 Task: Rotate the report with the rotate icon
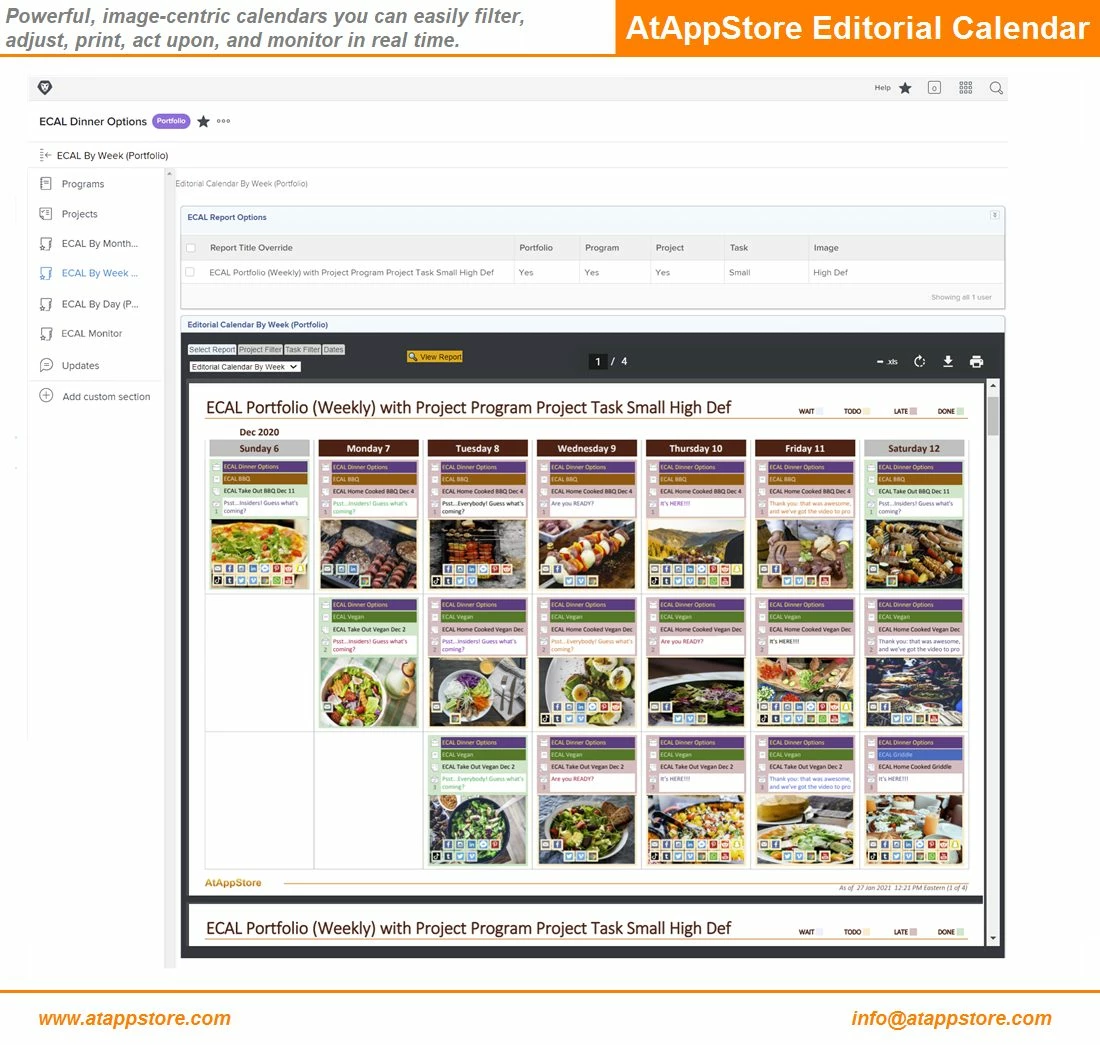[x=919, y=361]
